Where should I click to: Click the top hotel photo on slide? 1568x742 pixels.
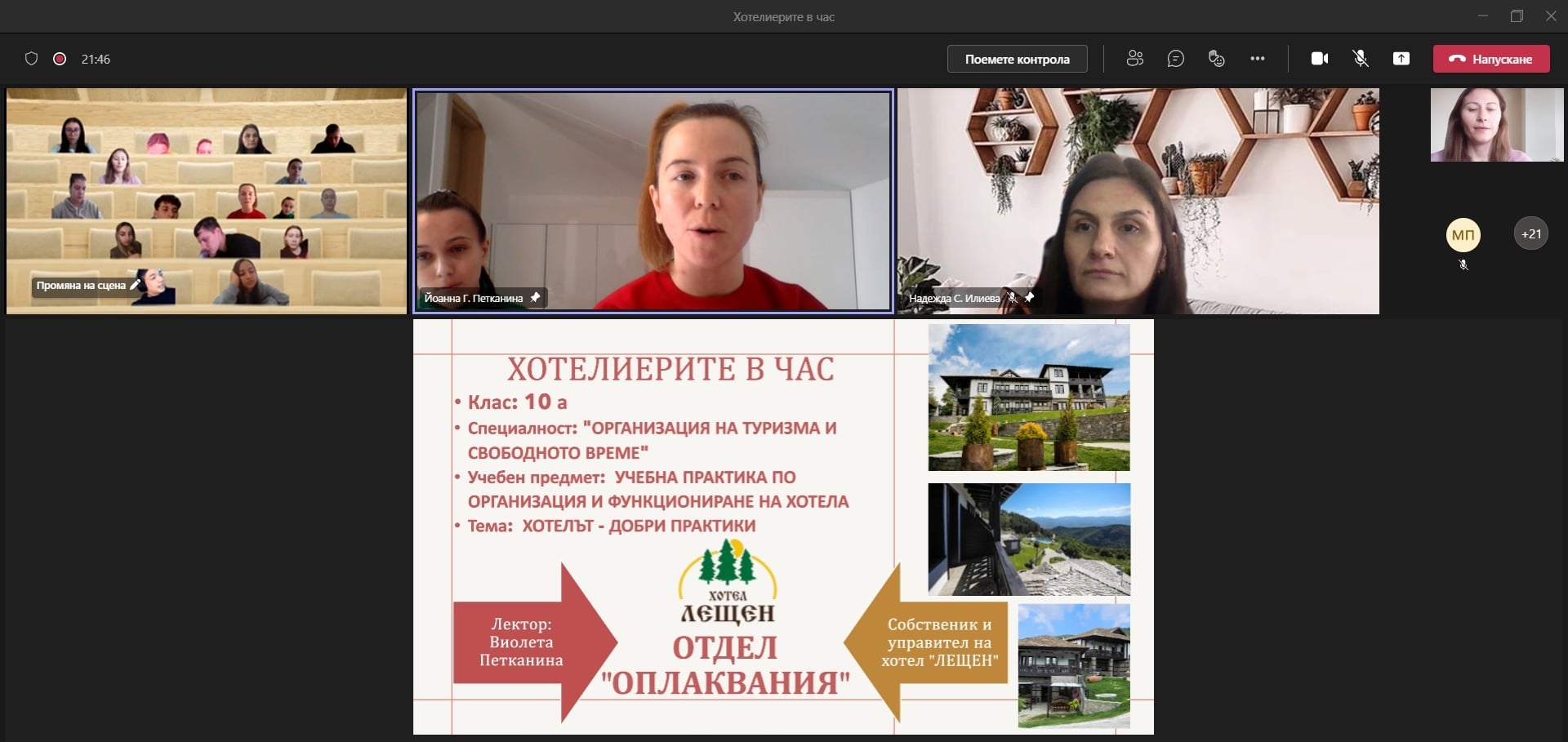pos(1029,398)
